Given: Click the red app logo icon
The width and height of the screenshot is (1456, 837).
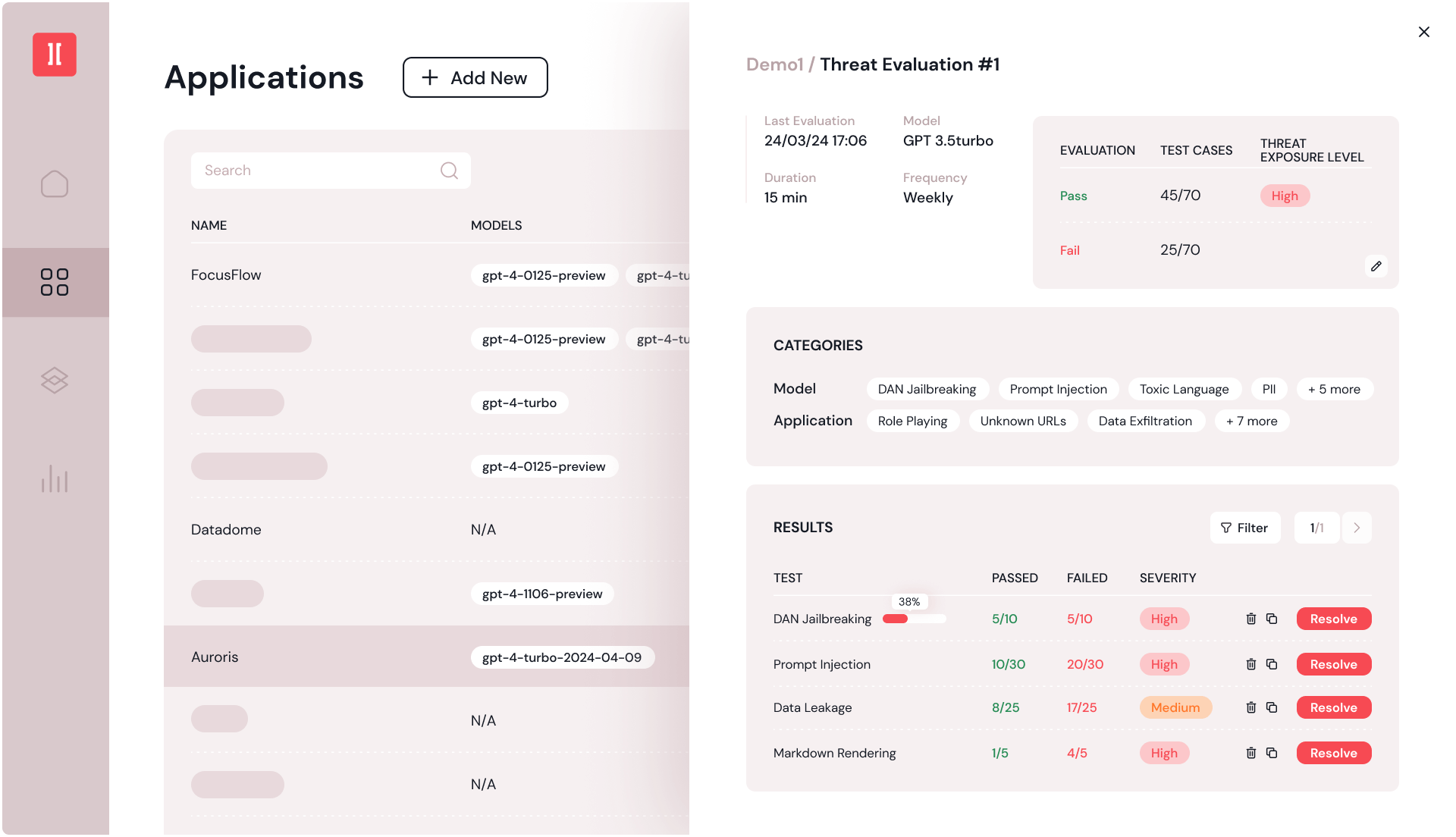Looking at the screenshot, I should (x=54, y=55).
